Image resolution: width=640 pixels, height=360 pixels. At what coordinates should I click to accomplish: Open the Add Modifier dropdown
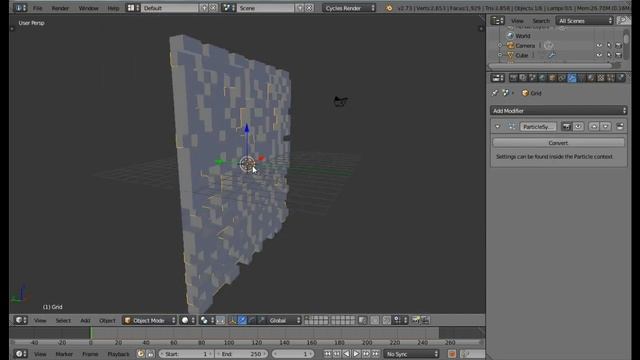click(558, 111)
